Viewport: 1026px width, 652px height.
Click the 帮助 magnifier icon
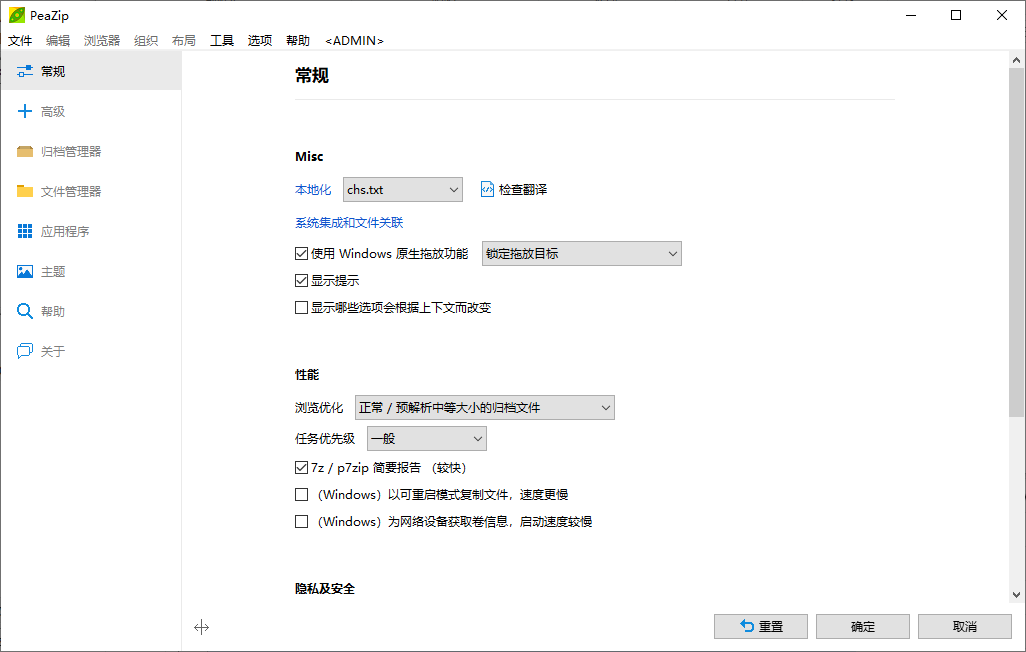pos(25,311)
